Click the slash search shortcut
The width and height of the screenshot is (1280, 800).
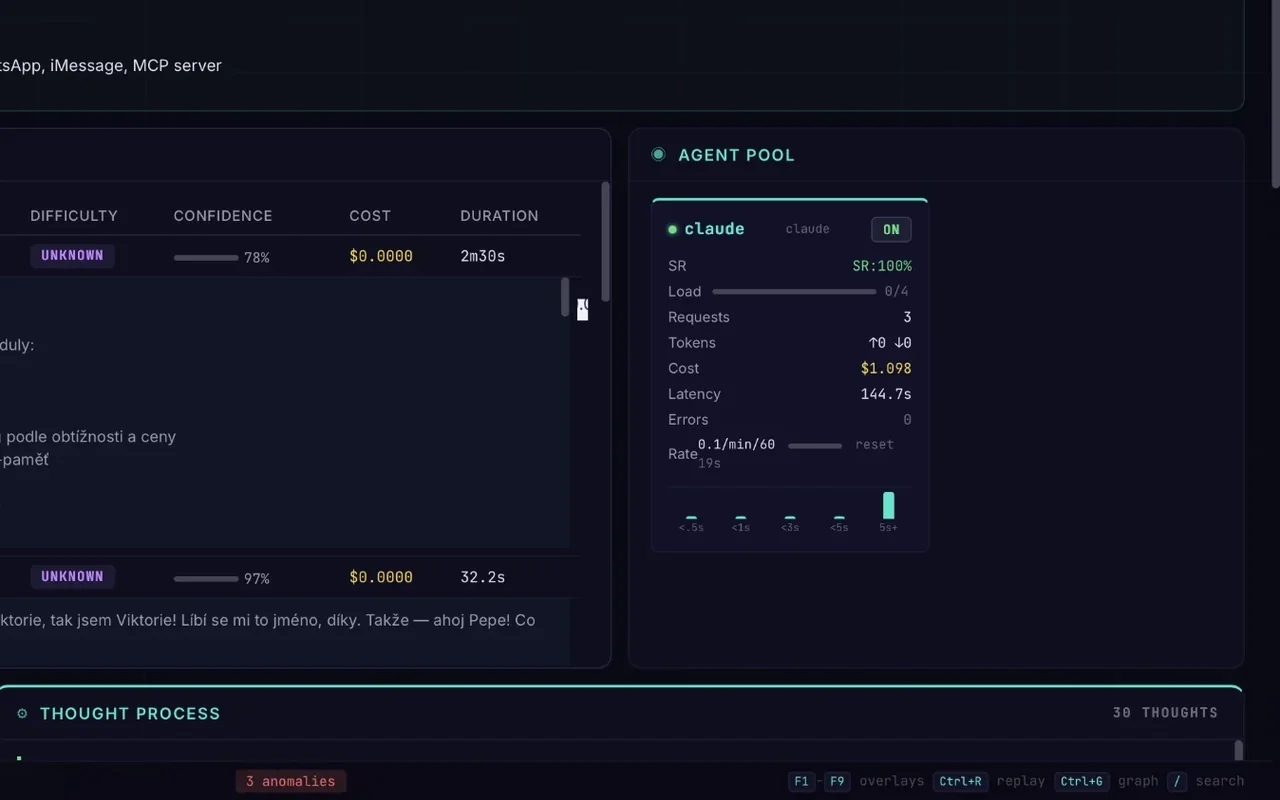1177,781
